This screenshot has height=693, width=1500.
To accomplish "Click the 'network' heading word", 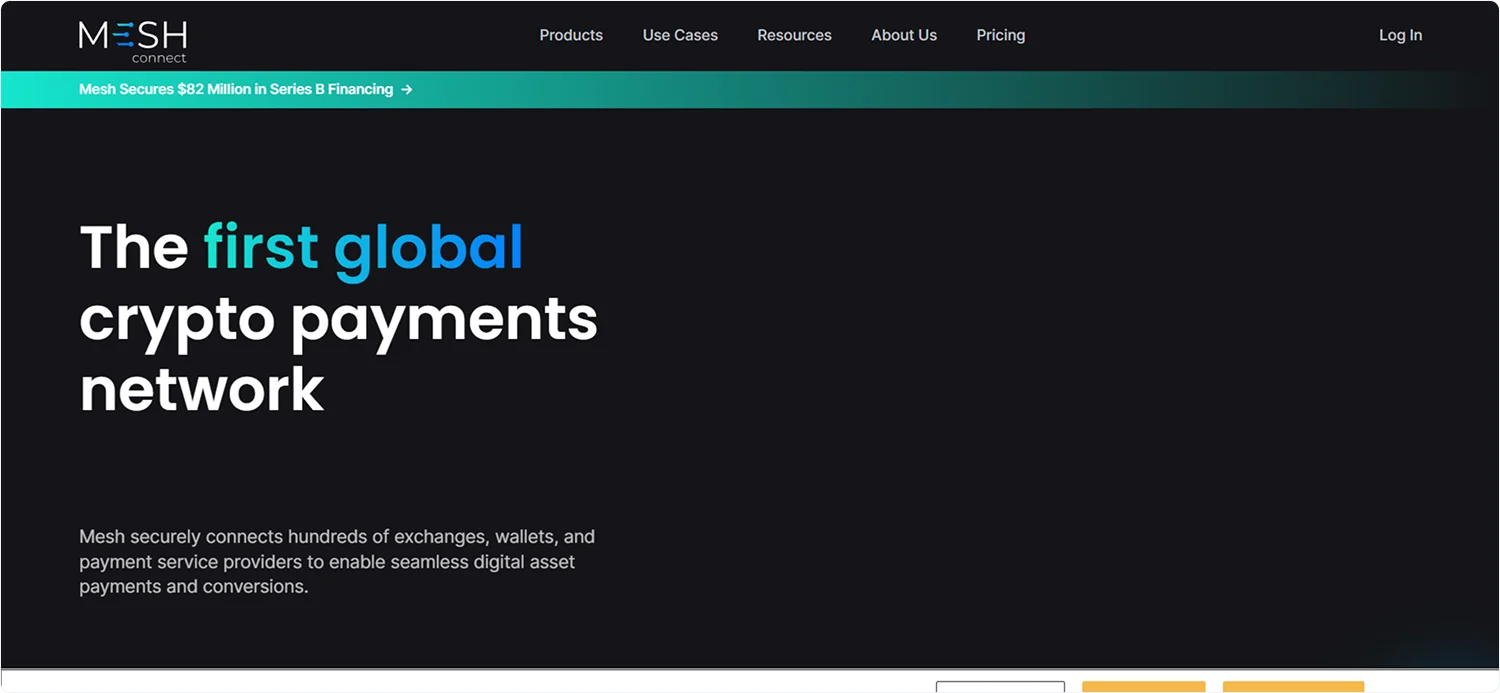I will pyautogui.click(x=202, y=389).
